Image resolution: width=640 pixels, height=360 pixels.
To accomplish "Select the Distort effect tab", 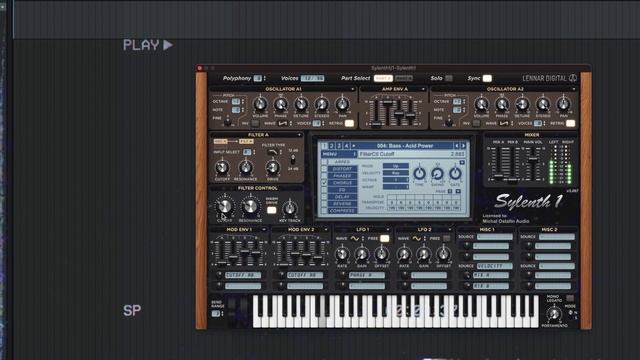I will (x=342, y=169).
